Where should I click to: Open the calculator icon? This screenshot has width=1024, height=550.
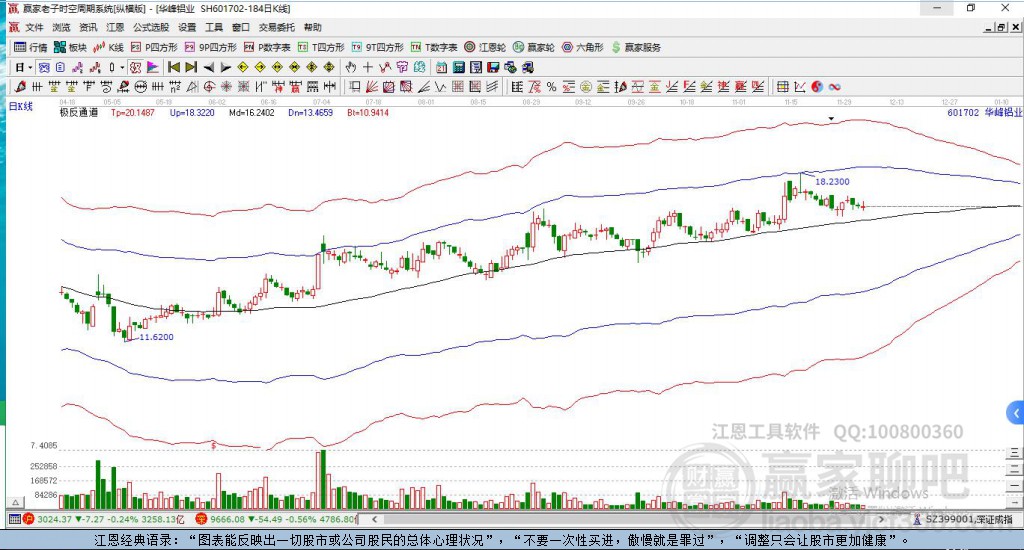click(x=458, y=67)
